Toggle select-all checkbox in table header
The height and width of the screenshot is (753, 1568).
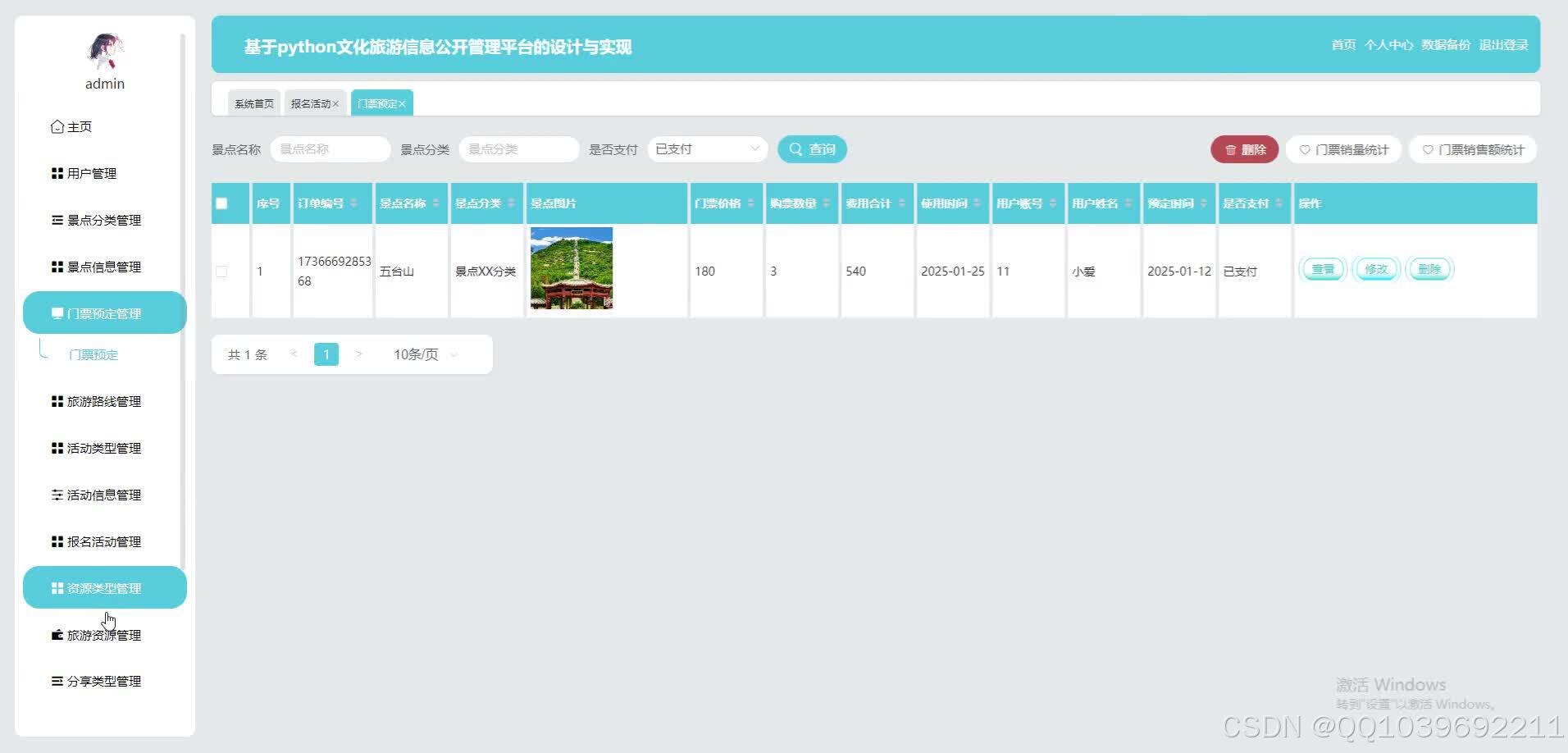(x=221, y=203)
